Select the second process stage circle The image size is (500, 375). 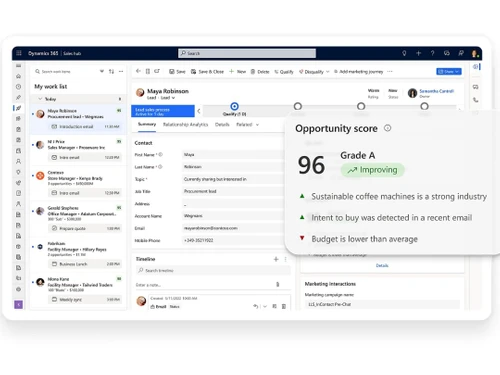[298, 106]
